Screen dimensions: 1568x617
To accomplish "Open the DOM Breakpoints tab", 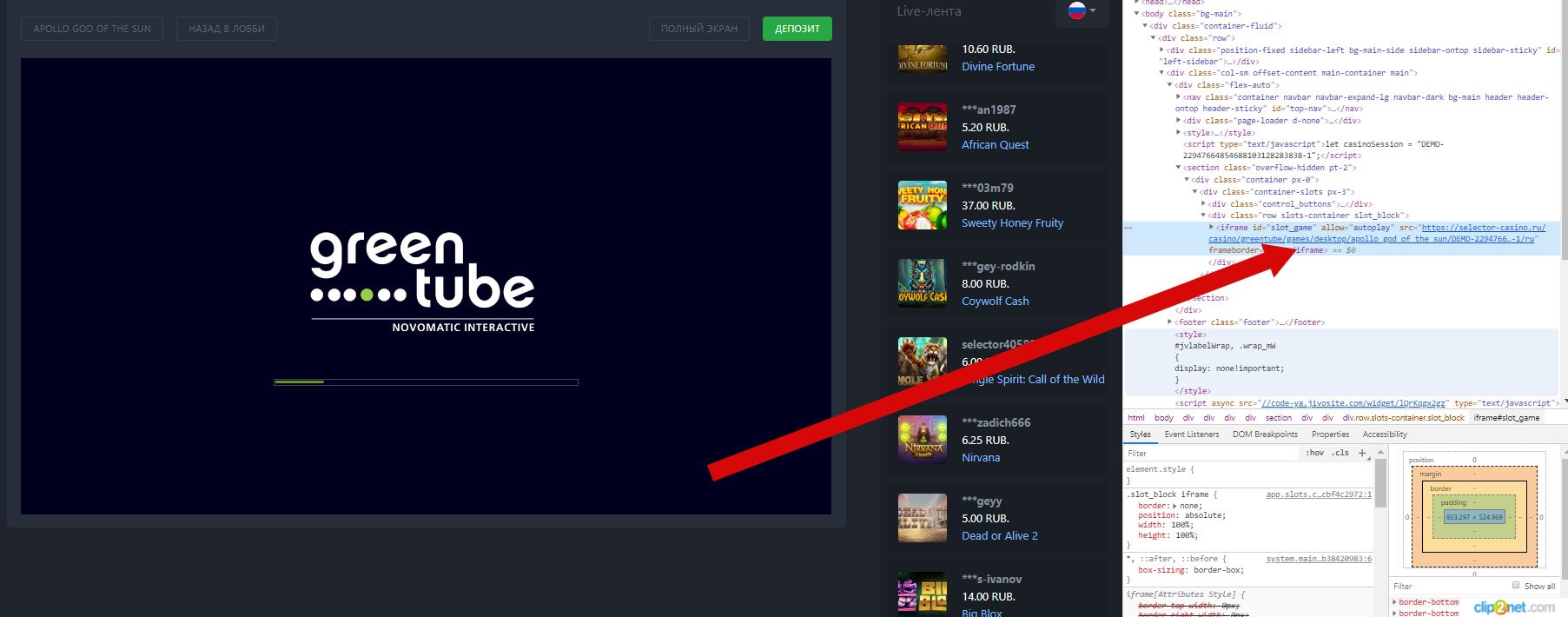I will [1265, 435].
